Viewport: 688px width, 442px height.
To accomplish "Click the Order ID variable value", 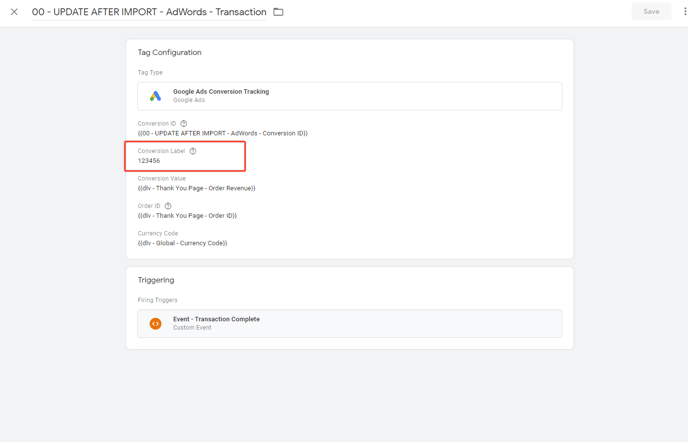I will pos(187,216).
